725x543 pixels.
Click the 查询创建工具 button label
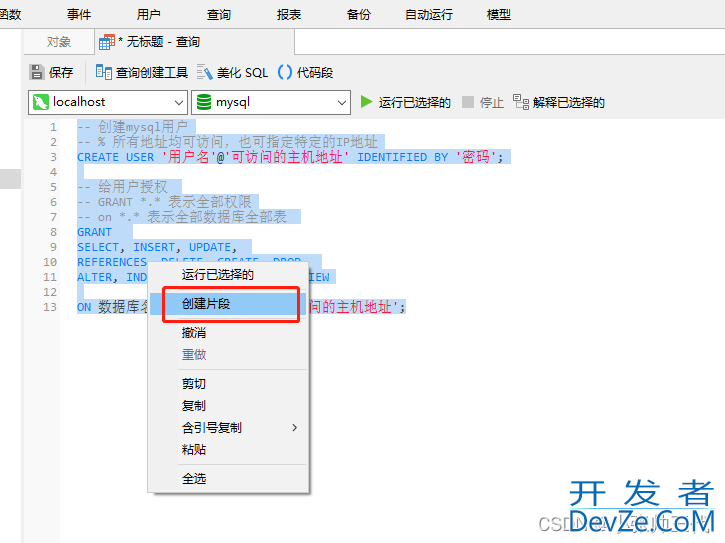click(152, 73)
